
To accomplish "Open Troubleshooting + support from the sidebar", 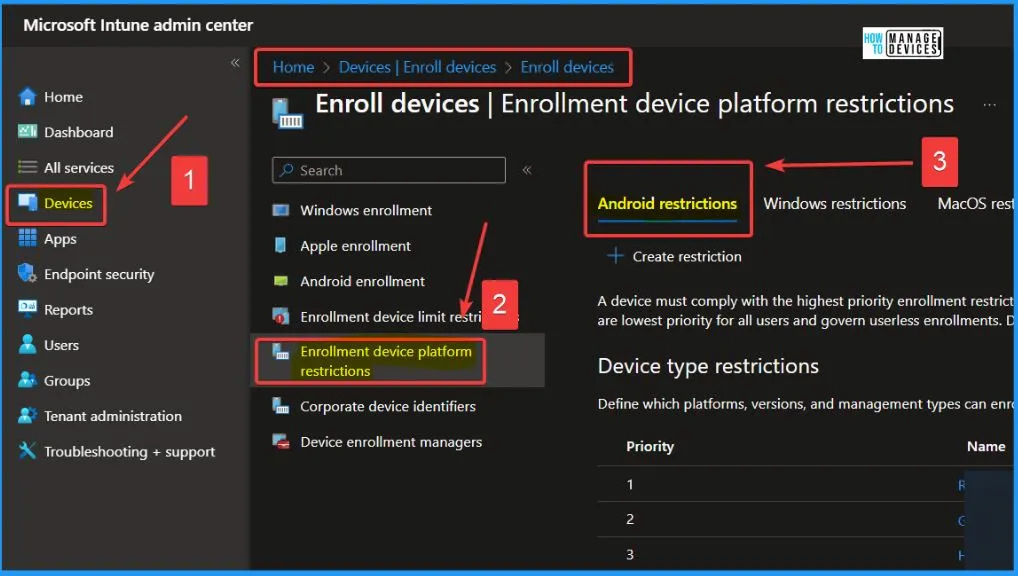I will (129, 451).
